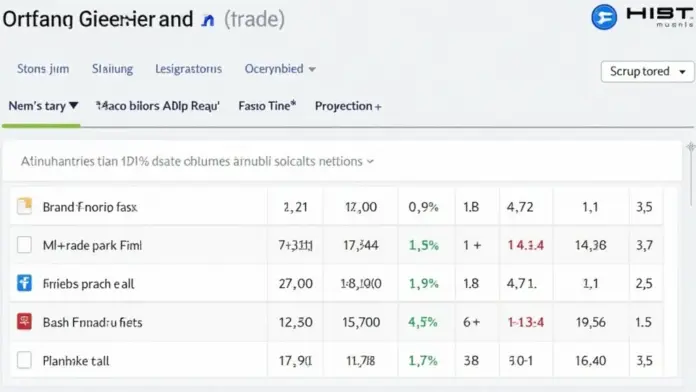Expand the Nem's tary dropdown arrow

tap(74, 106)
